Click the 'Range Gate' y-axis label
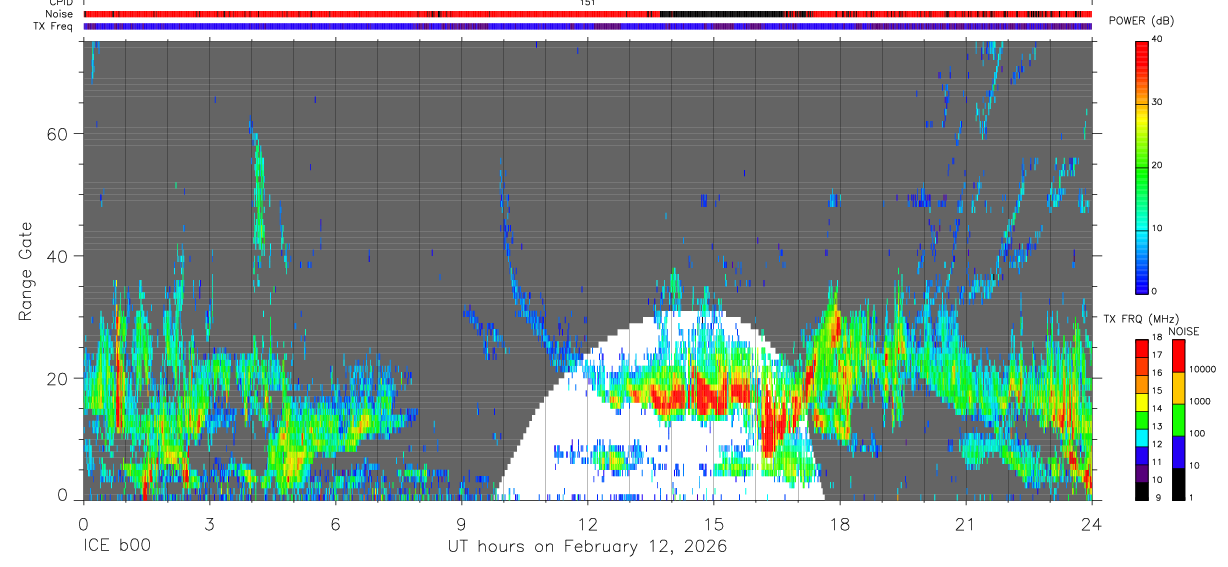Image resolution: width=1228 pixels, height=567 pixels. point(26,271)
